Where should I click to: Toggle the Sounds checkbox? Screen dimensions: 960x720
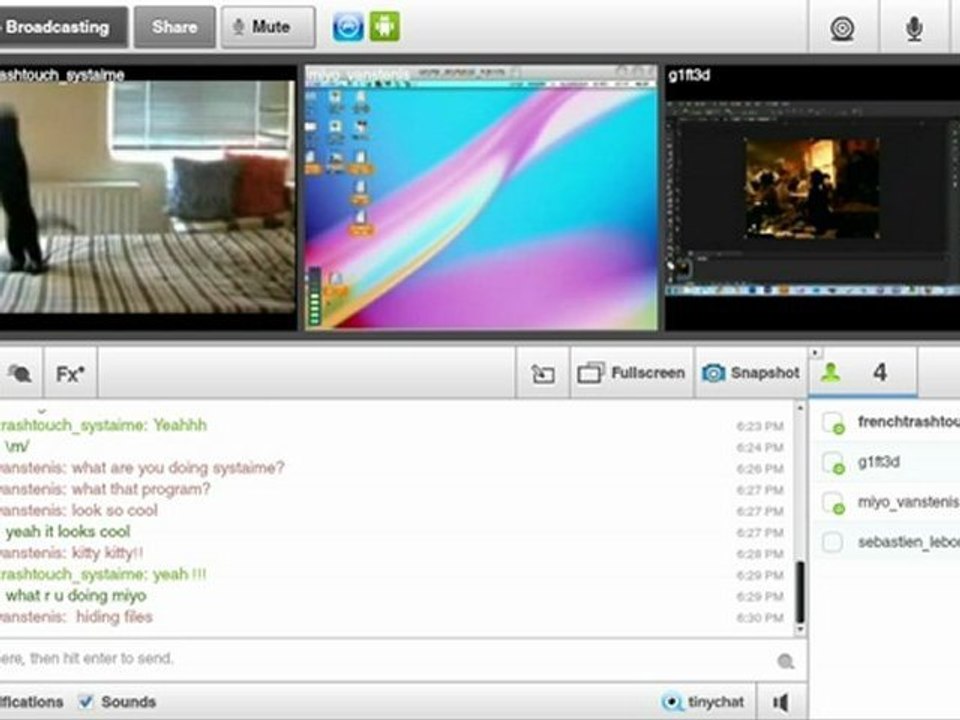86,702
